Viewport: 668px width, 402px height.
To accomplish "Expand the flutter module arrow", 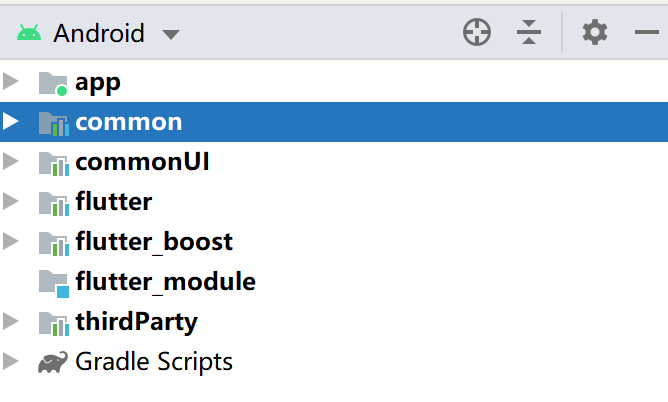I will 11,202.
